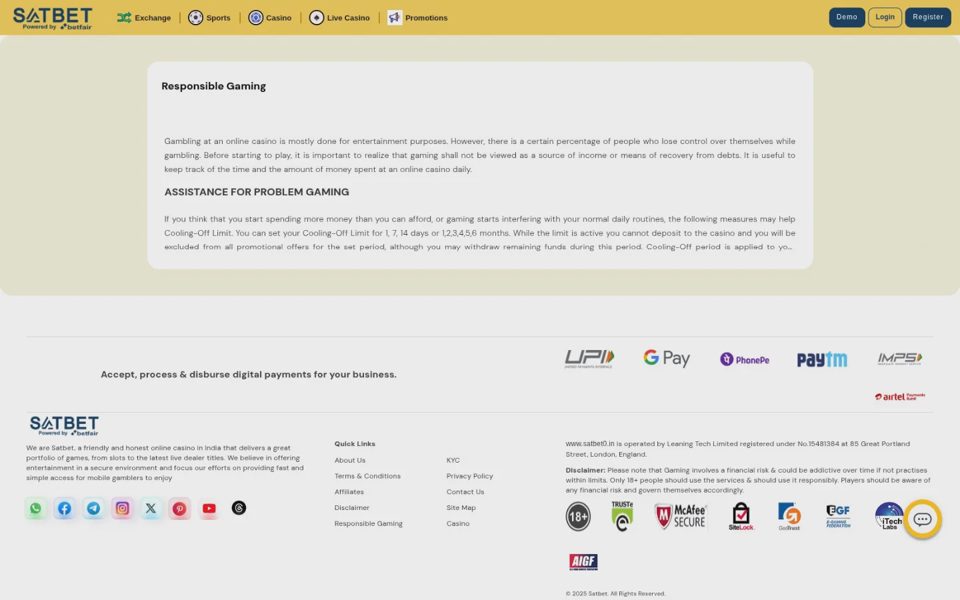Click the Demo button
Screen dimensions: 960x600
point(847,17)
